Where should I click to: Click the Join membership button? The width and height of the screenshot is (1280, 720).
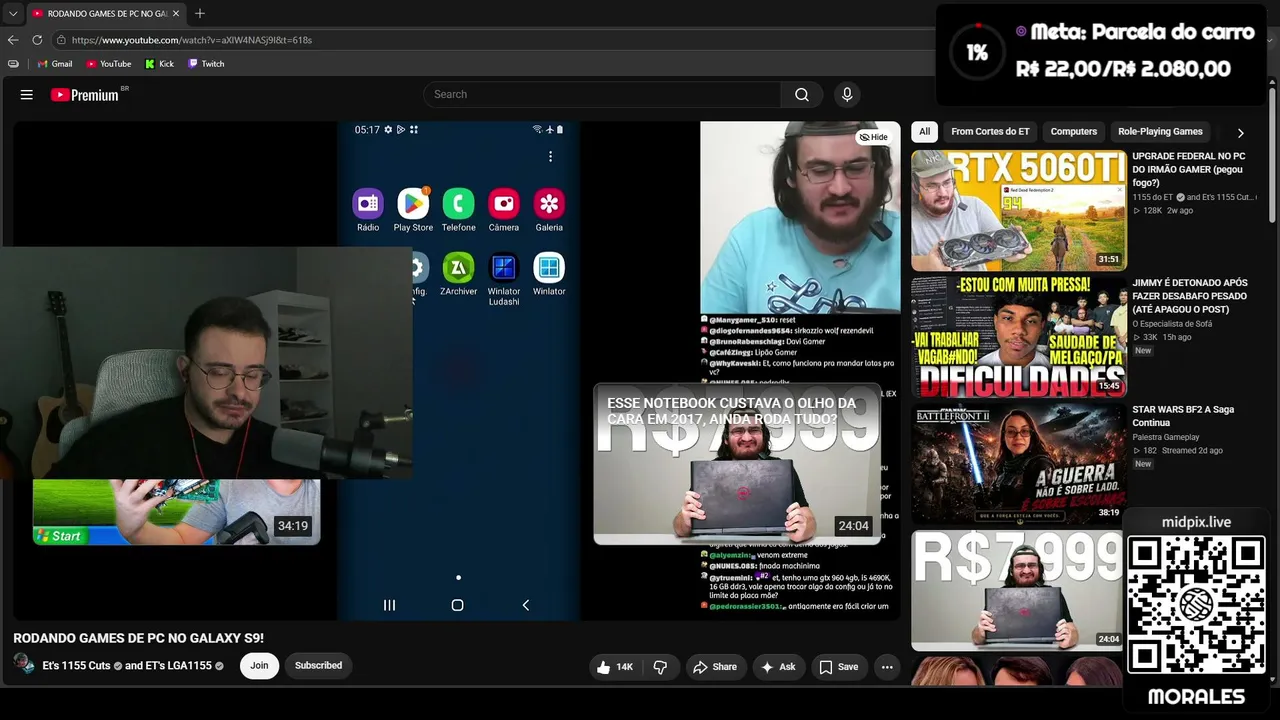[259, 666]
